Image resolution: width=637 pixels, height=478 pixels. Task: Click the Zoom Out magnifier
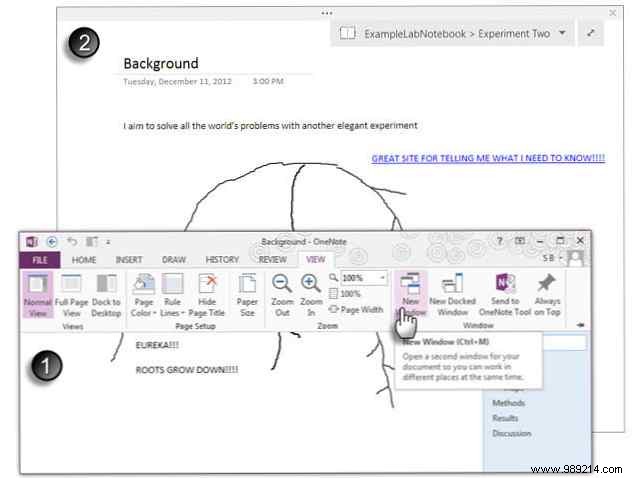[x=282, y=295]
